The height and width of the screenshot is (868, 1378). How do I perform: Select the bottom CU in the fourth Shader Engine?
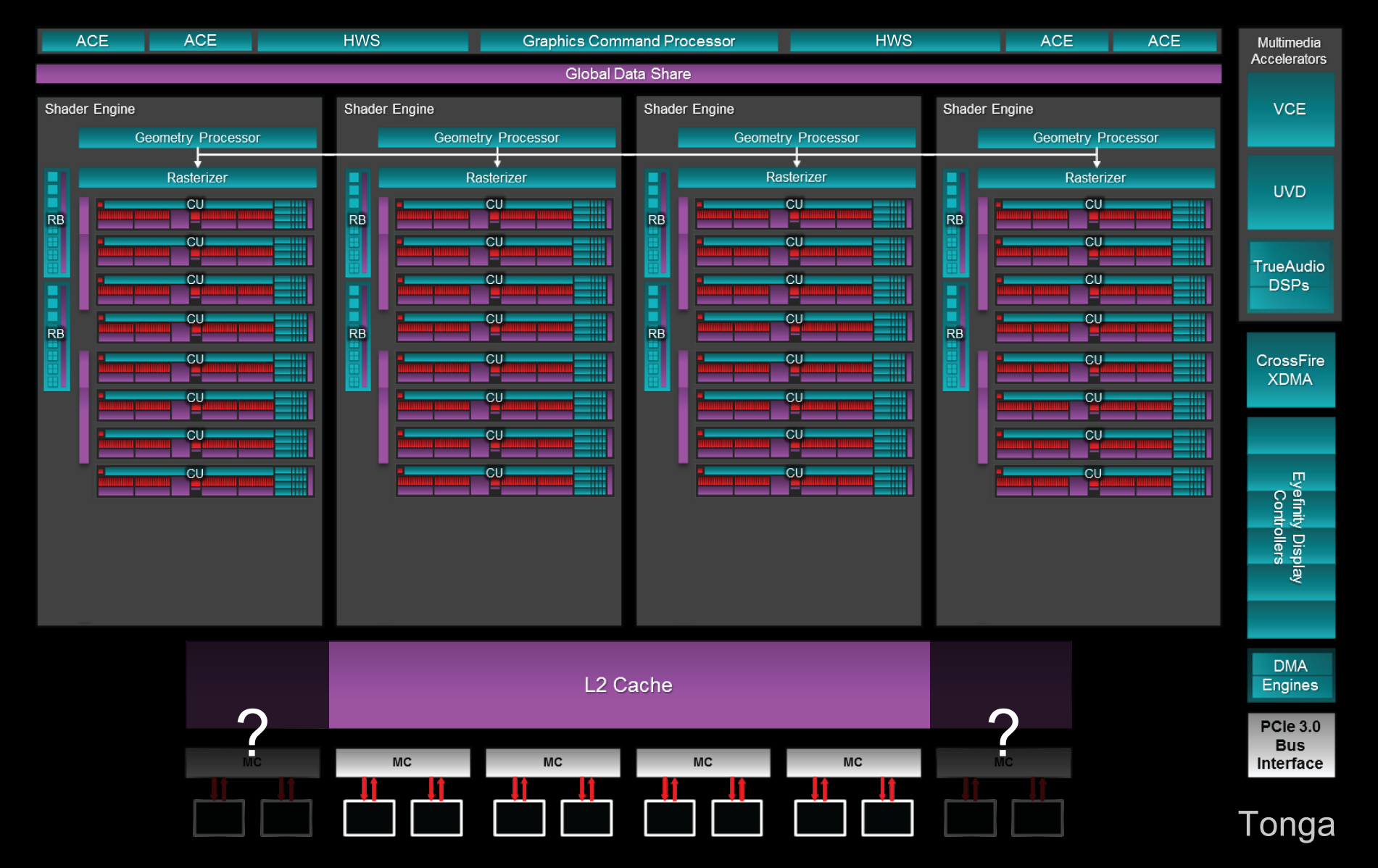(x=1103, y=481)
